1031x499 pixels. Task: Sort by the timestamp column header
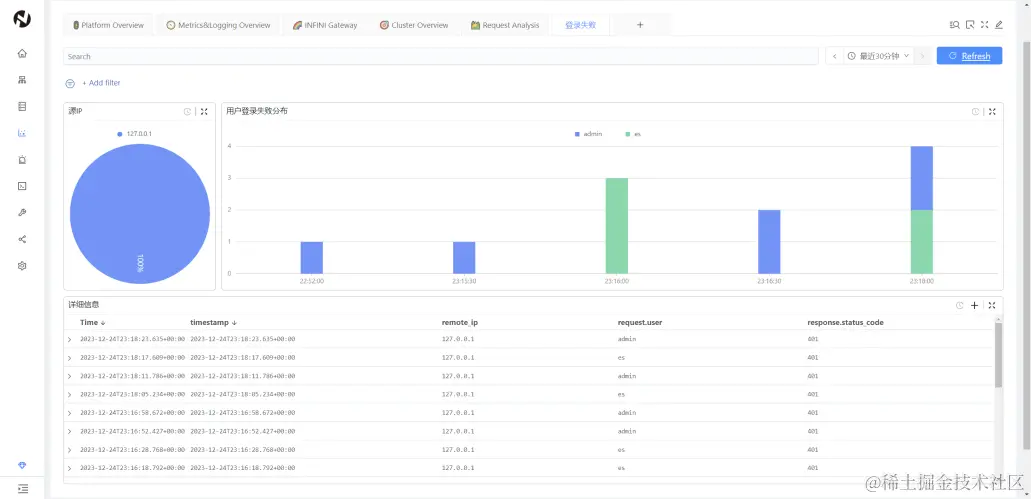[214, 323]
